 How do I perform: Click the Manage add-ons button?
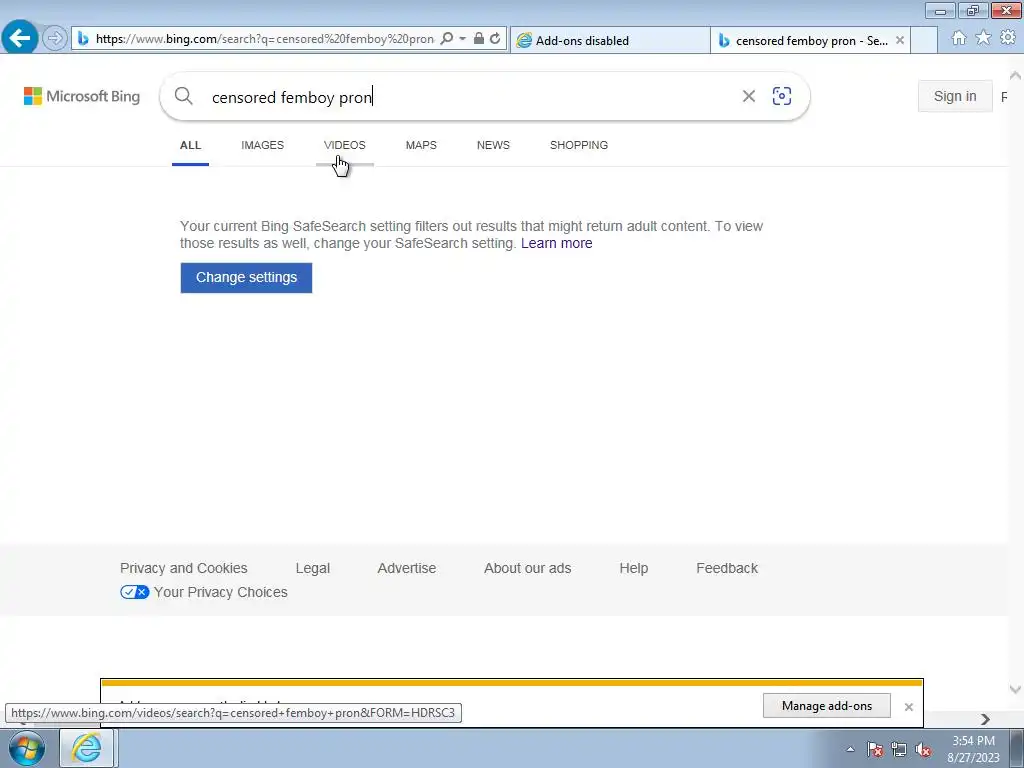(826, 705)
